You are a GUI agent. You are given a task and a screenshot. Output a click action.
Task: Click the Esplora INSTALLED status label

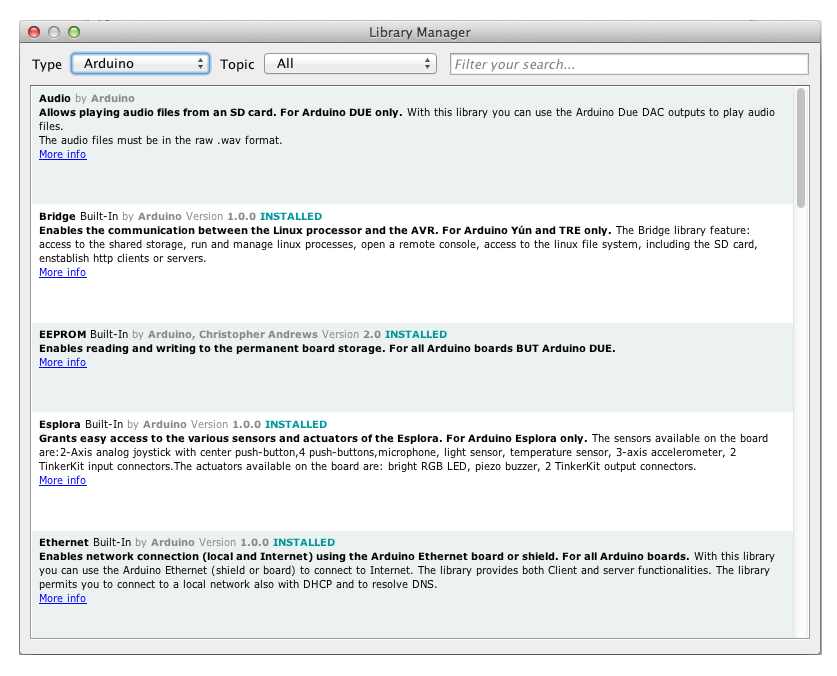296,425
